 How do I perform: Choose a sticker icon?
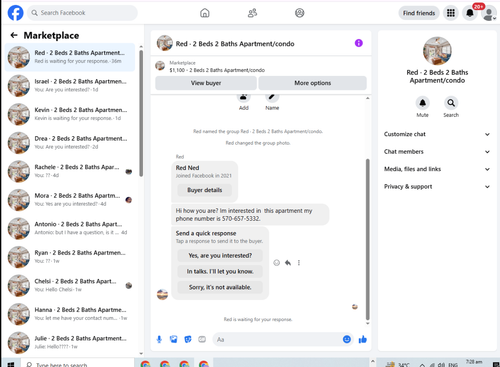tap(188, 339)
